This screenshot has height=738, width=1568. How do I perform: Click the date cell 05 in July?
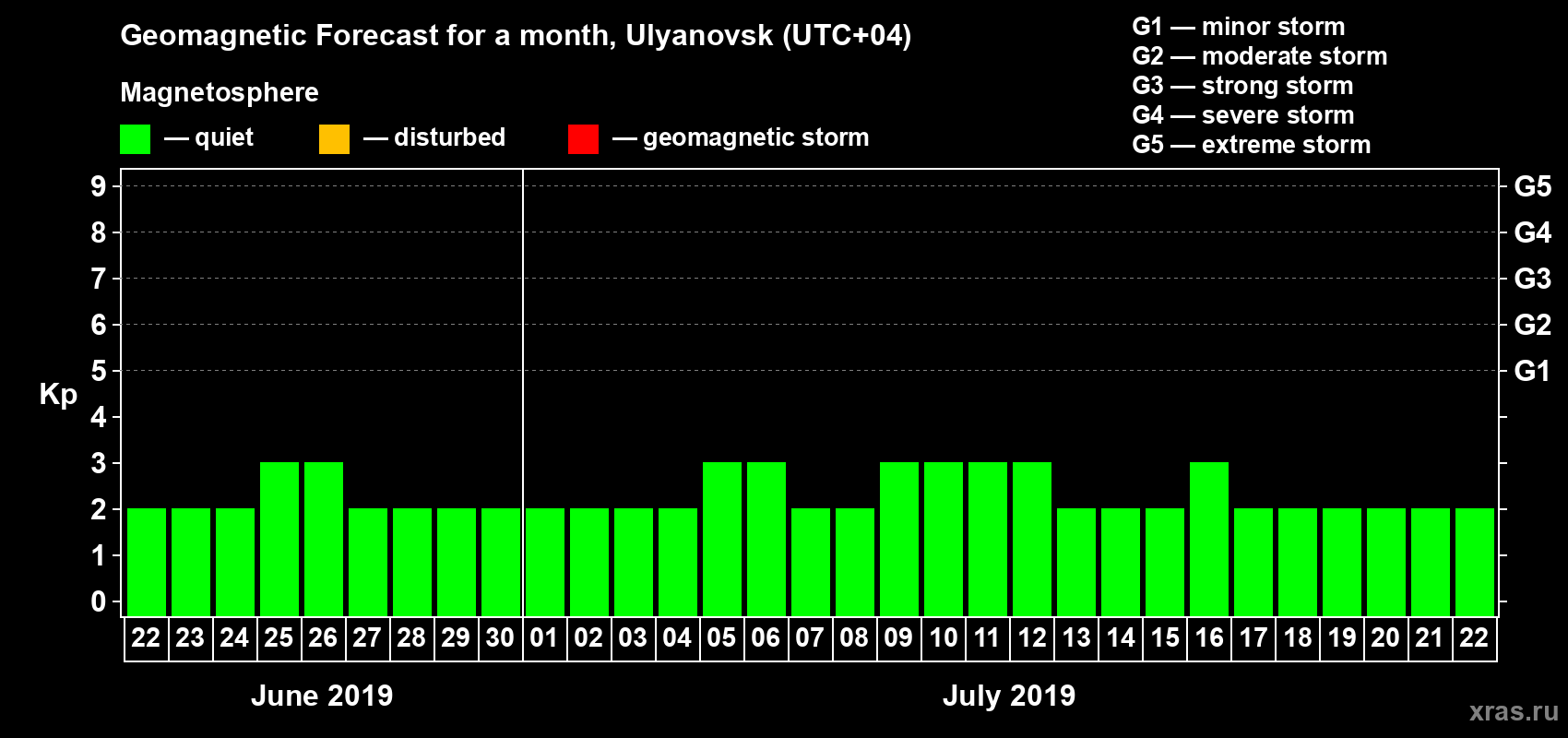[x=721, y=638]
